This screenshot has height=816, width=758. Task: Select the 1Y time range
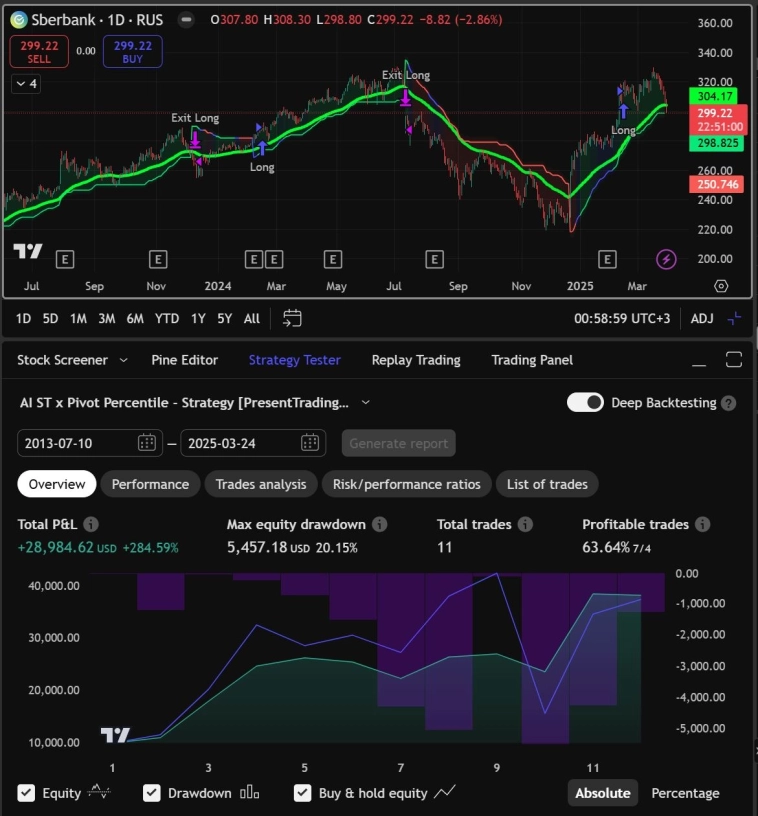tap(198, 318)
